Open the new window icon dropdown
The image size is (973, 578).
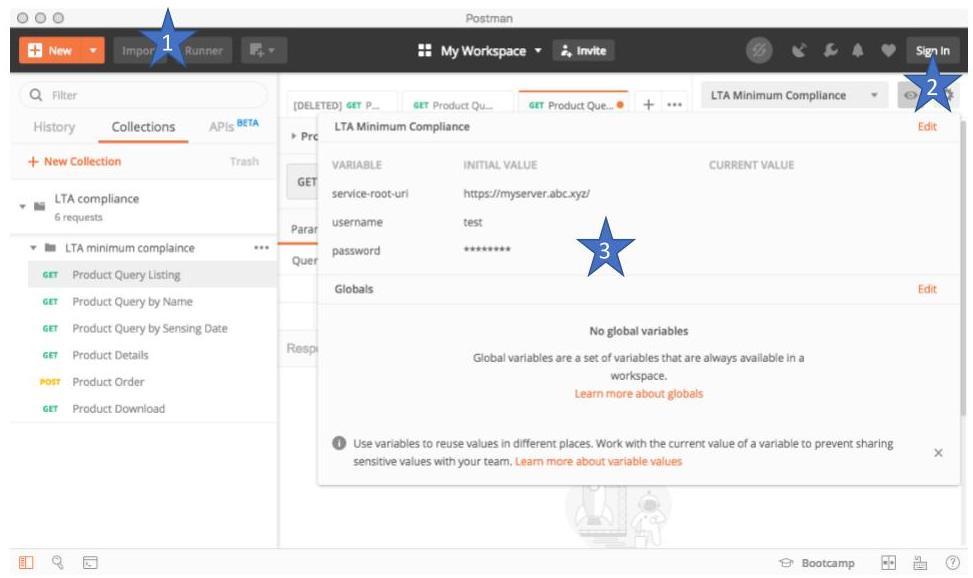[x=264, y=50]
